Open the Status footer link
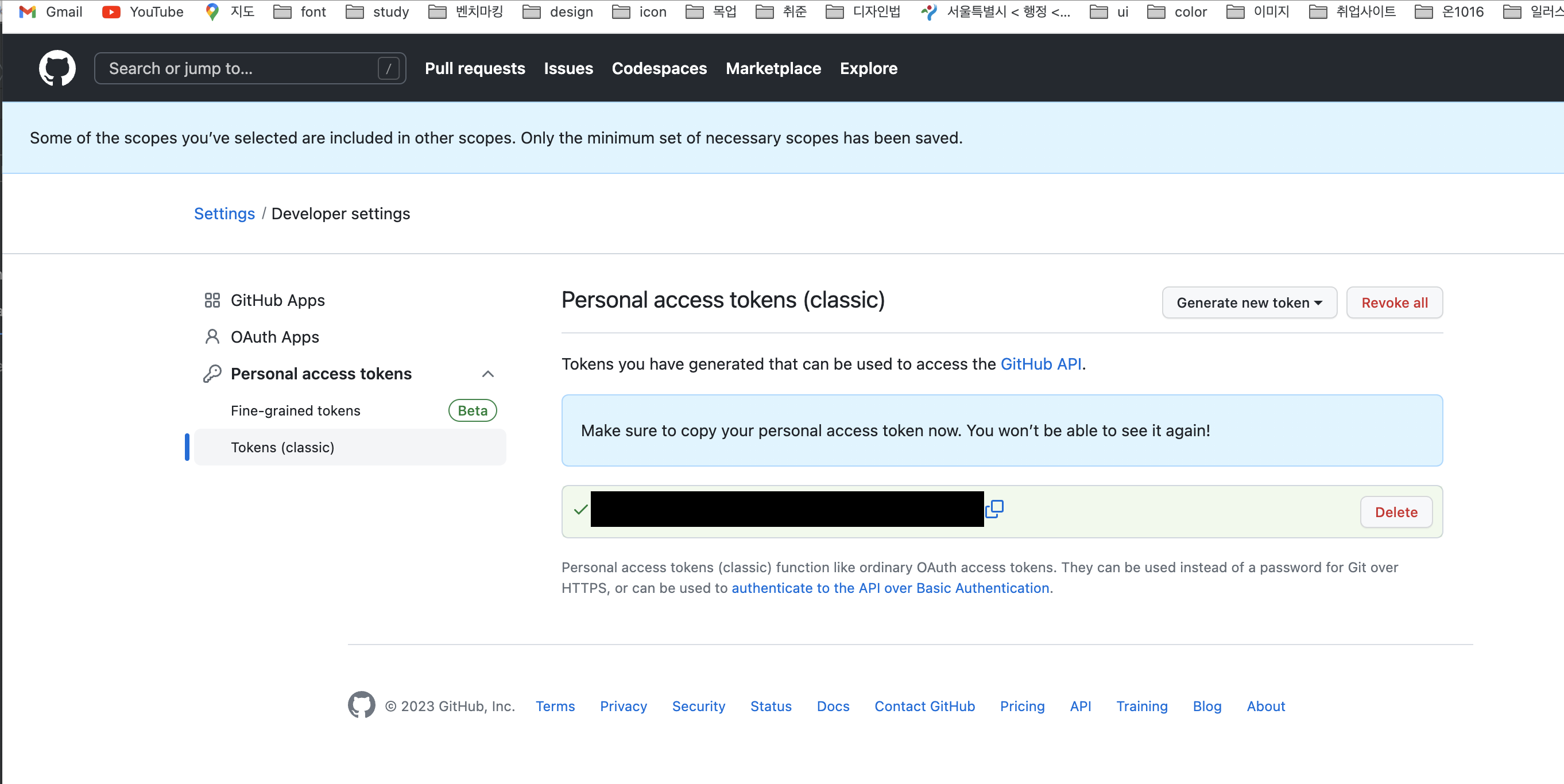The width and height of the screenshot is (1564, 784). [x=771, y=706]
